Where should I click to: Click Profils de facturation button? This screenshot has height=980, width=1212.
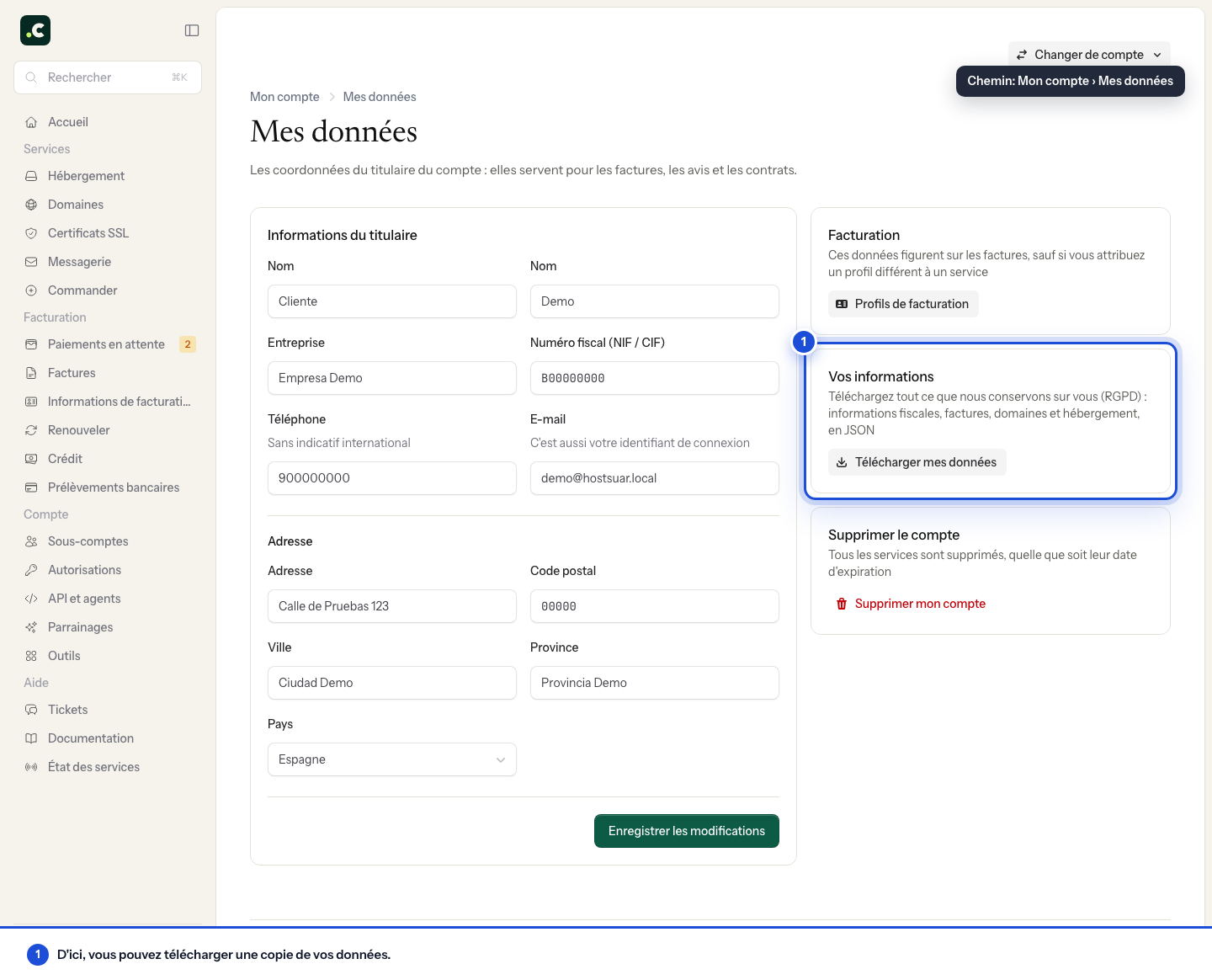point(903,304)
